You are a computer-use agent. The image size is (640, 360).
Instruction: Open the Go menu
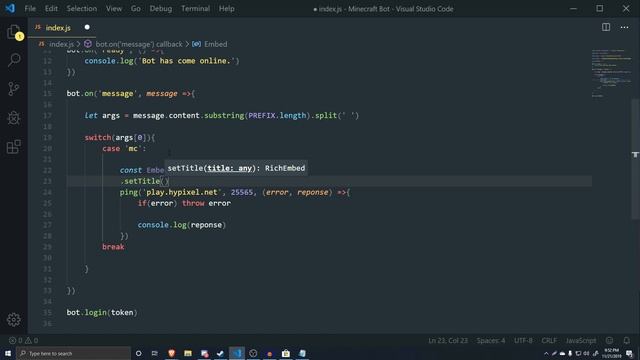pos(136,9)
